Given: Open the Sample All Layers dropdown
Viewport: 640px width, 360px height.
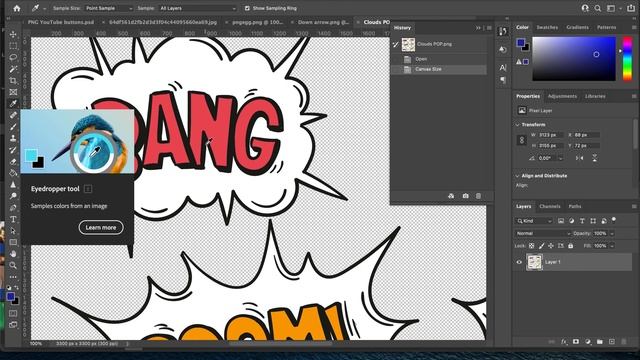Looking at the screenshot, I should pyautogui.click(x=198, y=8).
